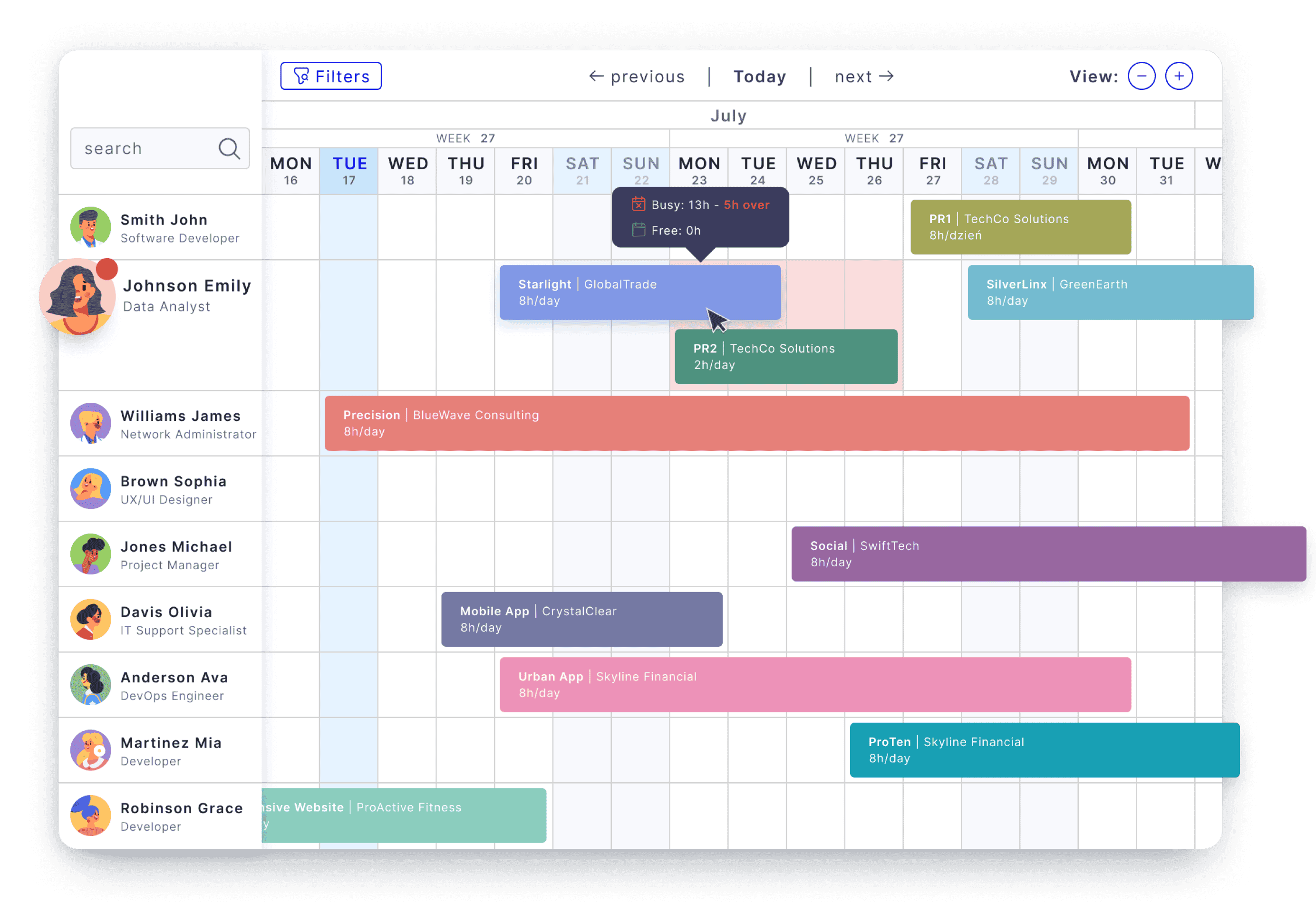
Task: Click the July month header
Action: point(729,116)
